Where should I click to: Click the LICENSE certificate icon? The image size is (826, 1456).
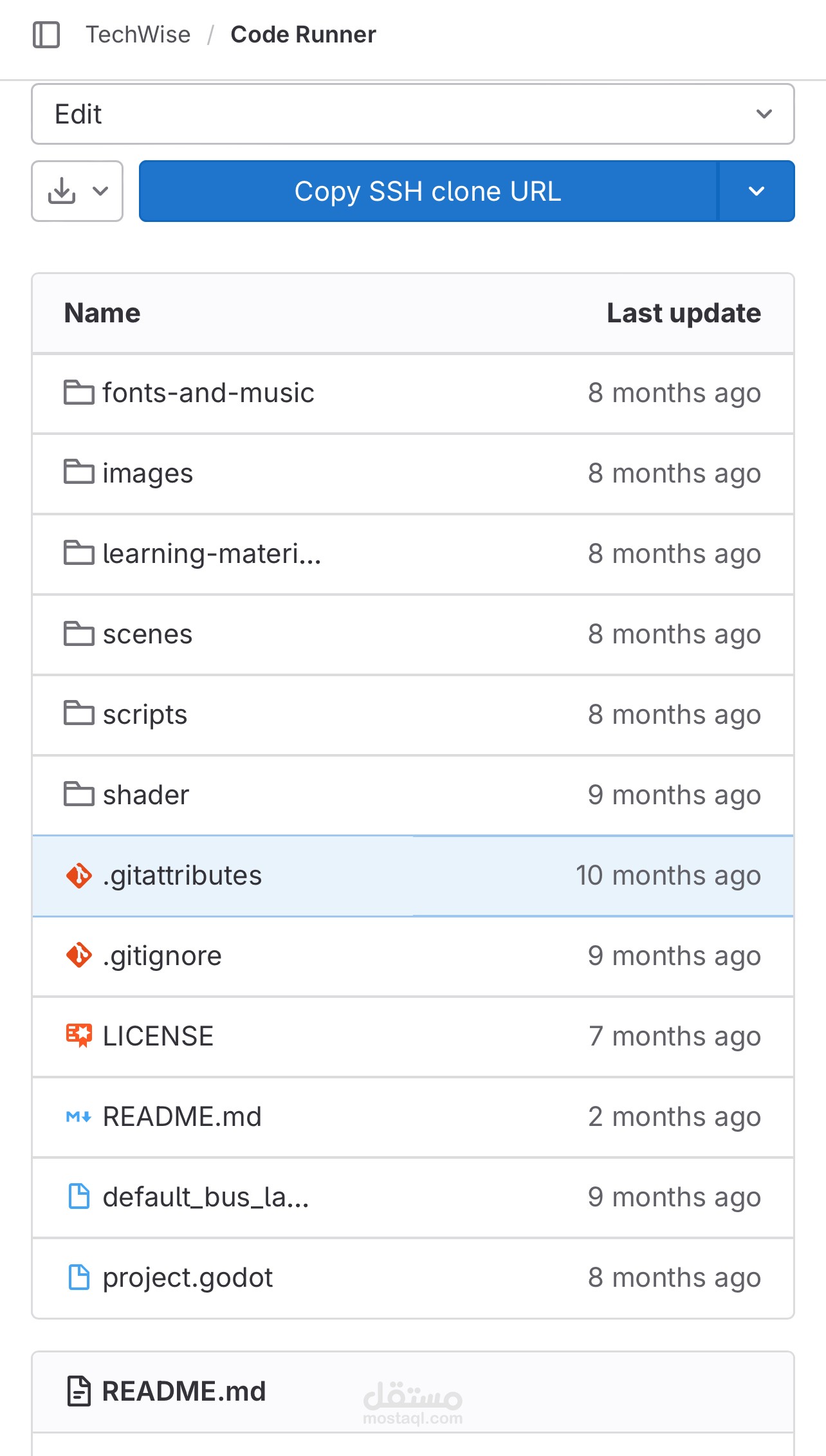(79, 1036)
